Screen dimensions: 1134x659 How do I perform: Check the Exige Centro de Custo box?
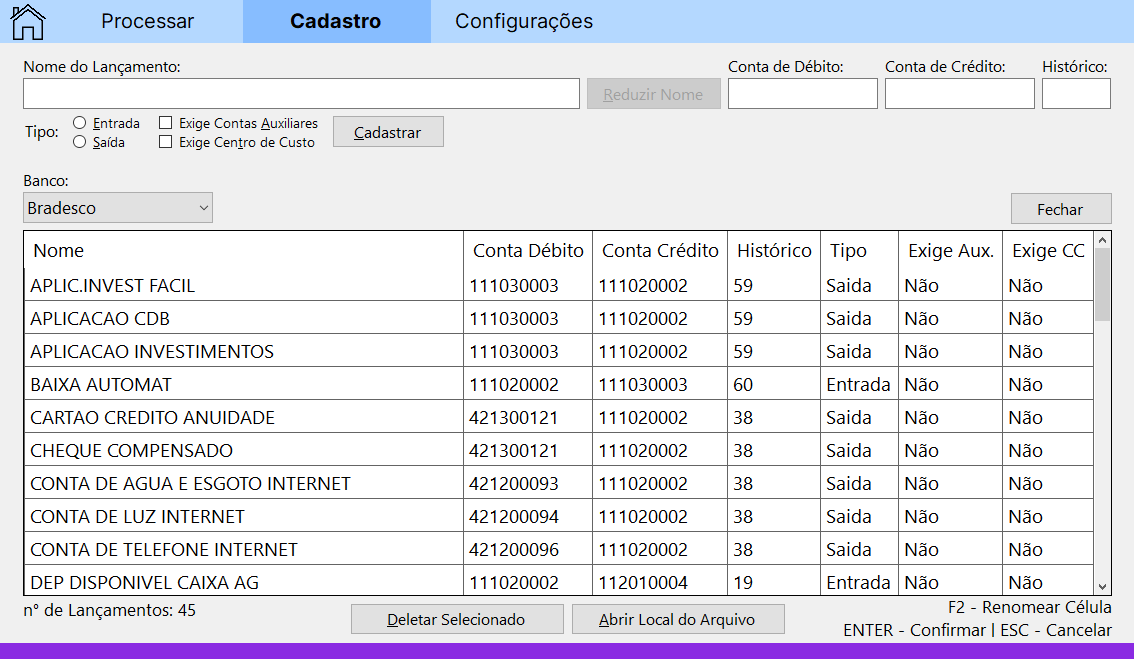point(166,143)
